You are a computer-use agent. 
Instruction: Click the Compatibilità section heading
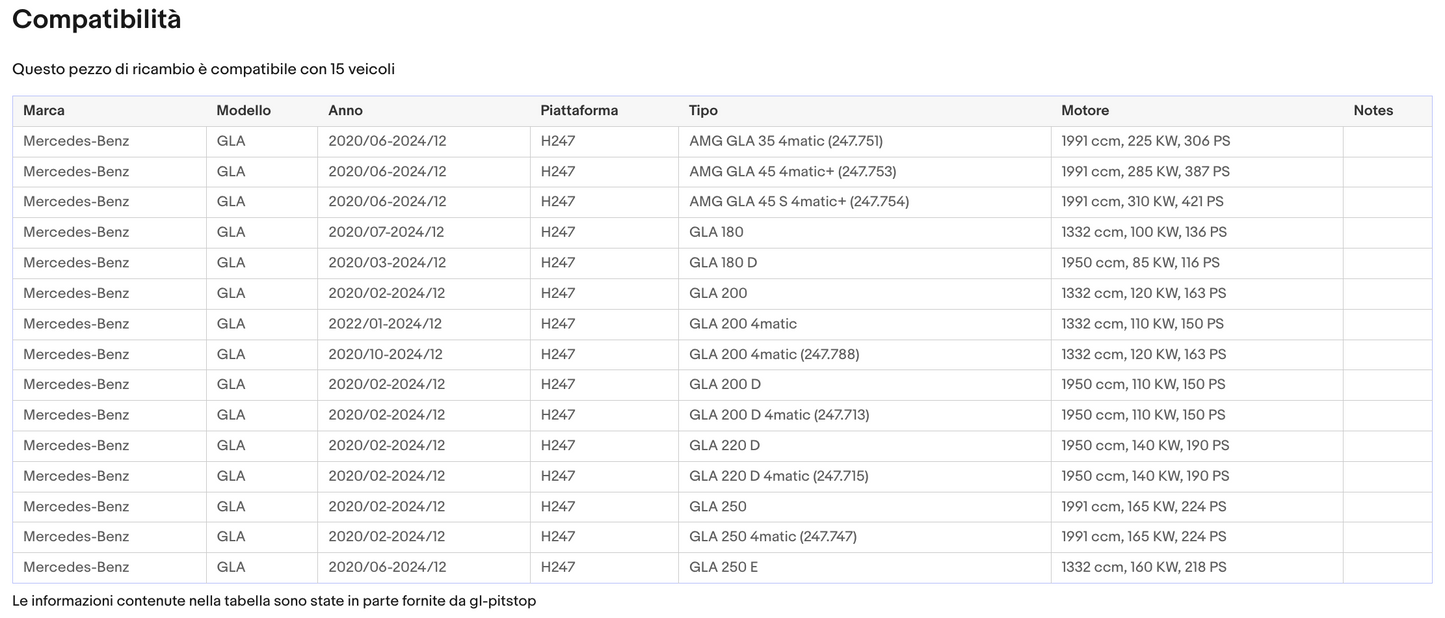click(x=97, y=19)
